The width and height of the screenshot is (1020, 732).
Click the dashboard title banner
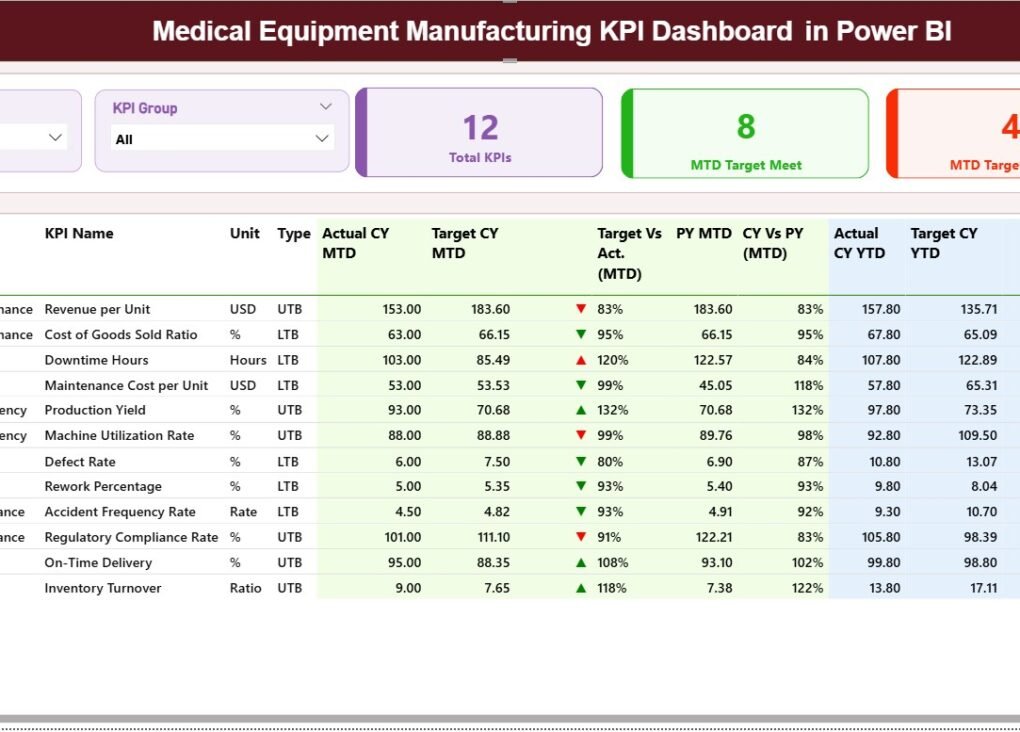click(510, 31)
